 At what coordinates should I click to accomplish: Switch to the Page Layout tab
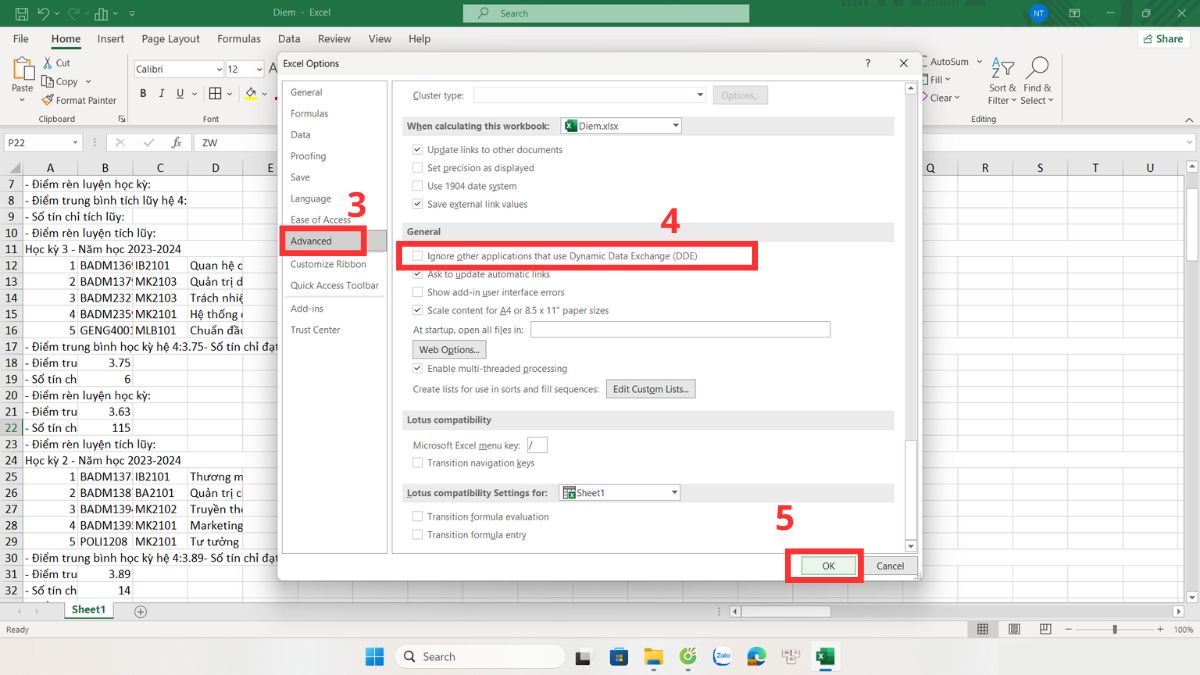tap(171, 39)
